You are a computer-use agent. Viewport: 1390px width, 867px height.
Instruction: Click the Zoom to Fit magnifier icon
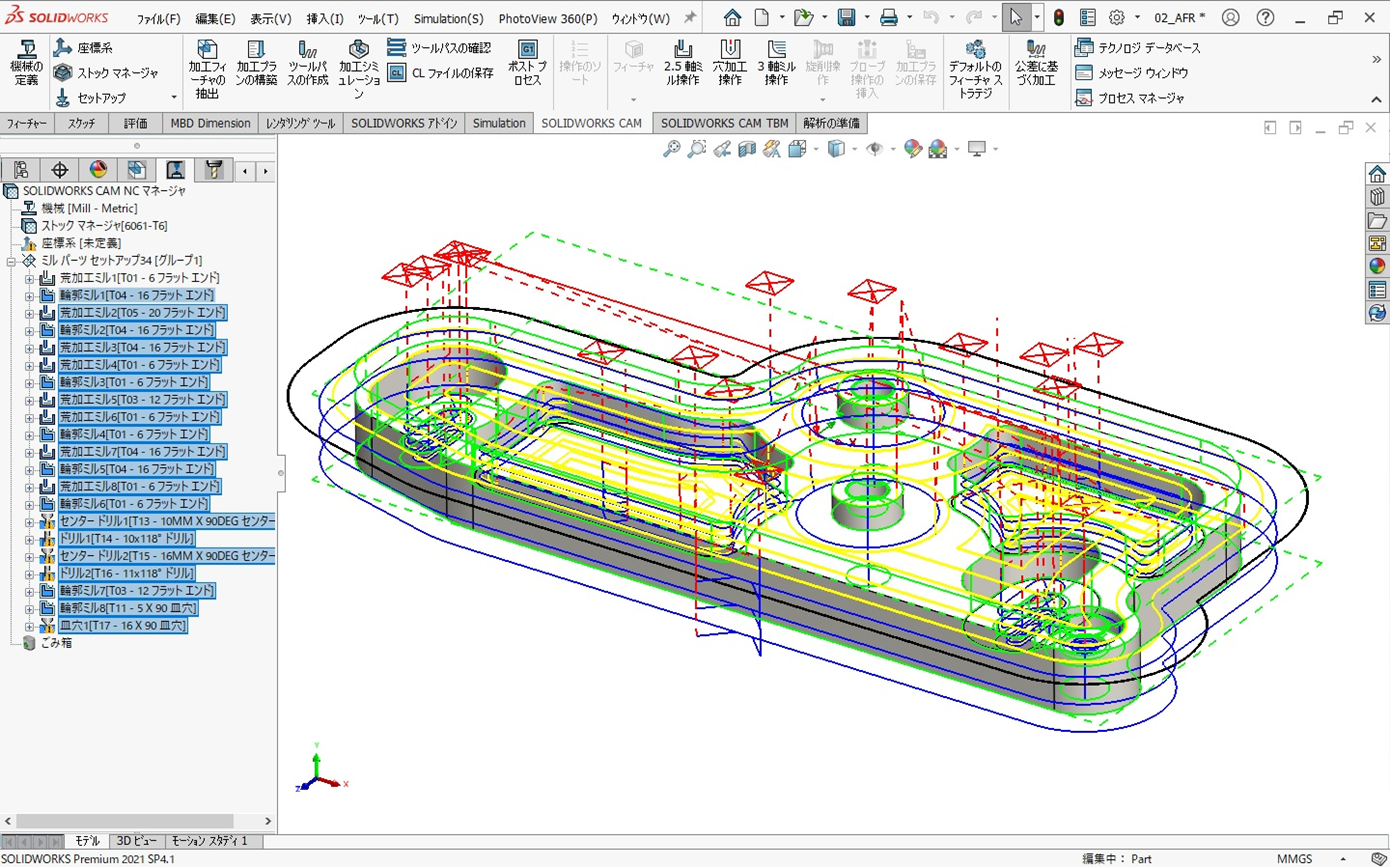672,149
